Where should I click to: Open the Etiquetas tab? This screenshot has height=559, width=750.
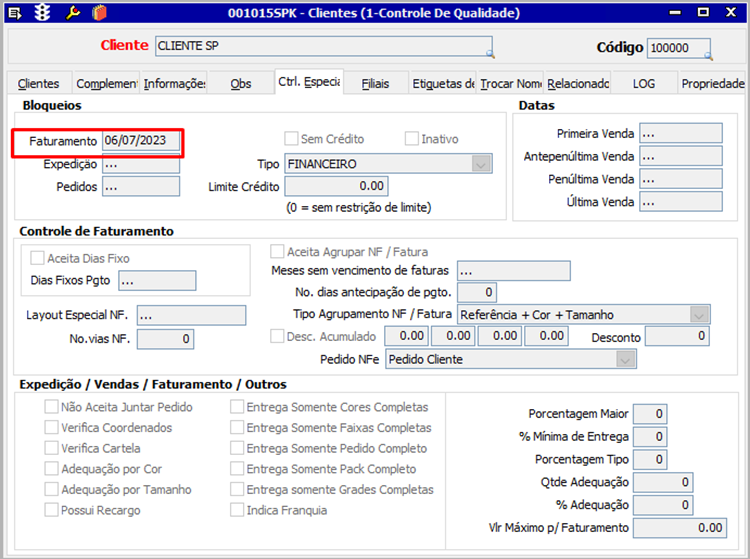(443, 84)
